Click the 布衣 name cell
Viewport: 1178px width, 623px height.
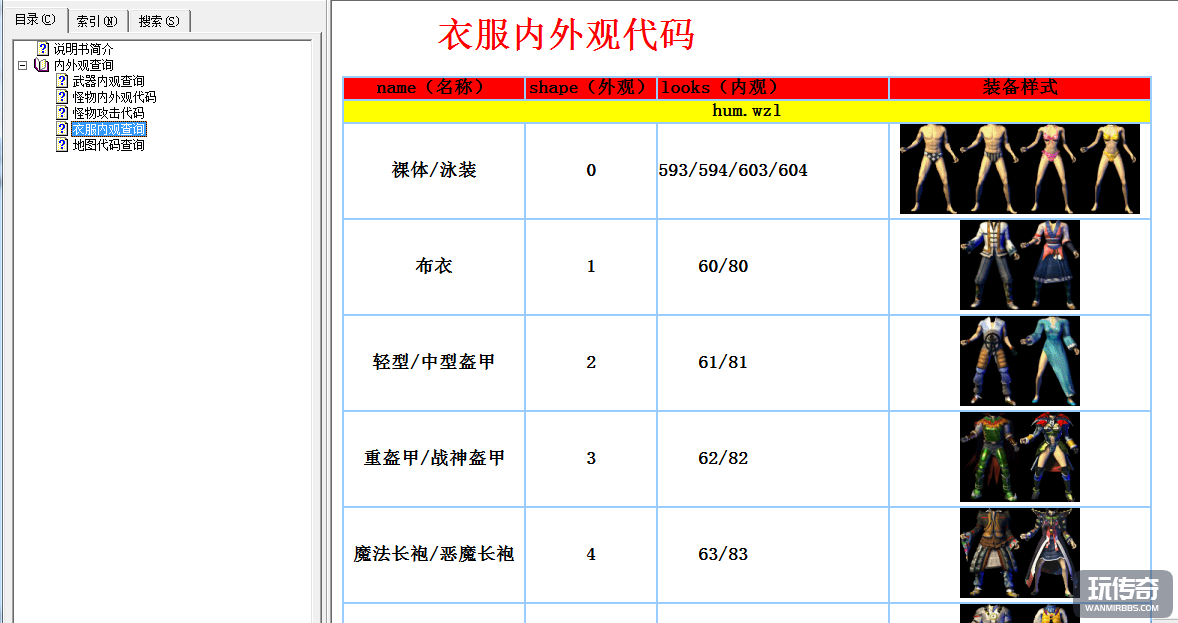[433, 267]
